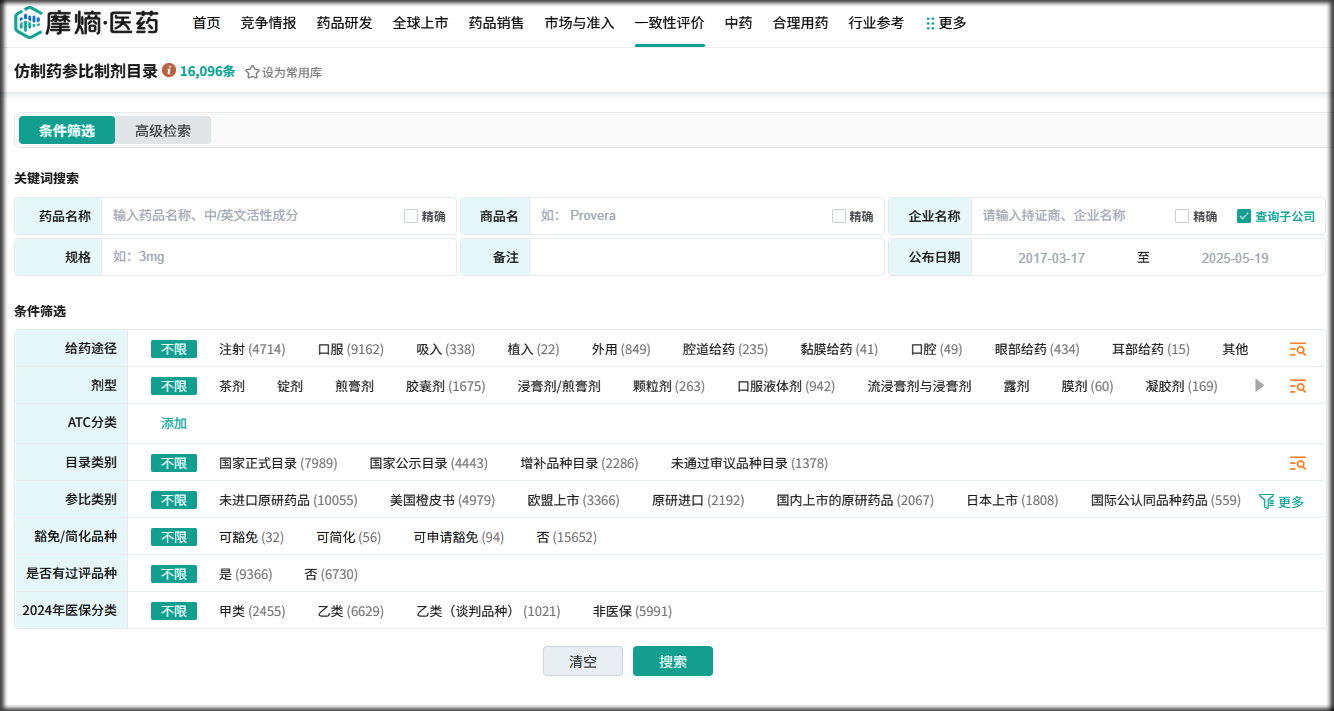Open the 公布日期 end date picker
The width and height of the screenshot is (1334, 711).
click(1234, 258)
